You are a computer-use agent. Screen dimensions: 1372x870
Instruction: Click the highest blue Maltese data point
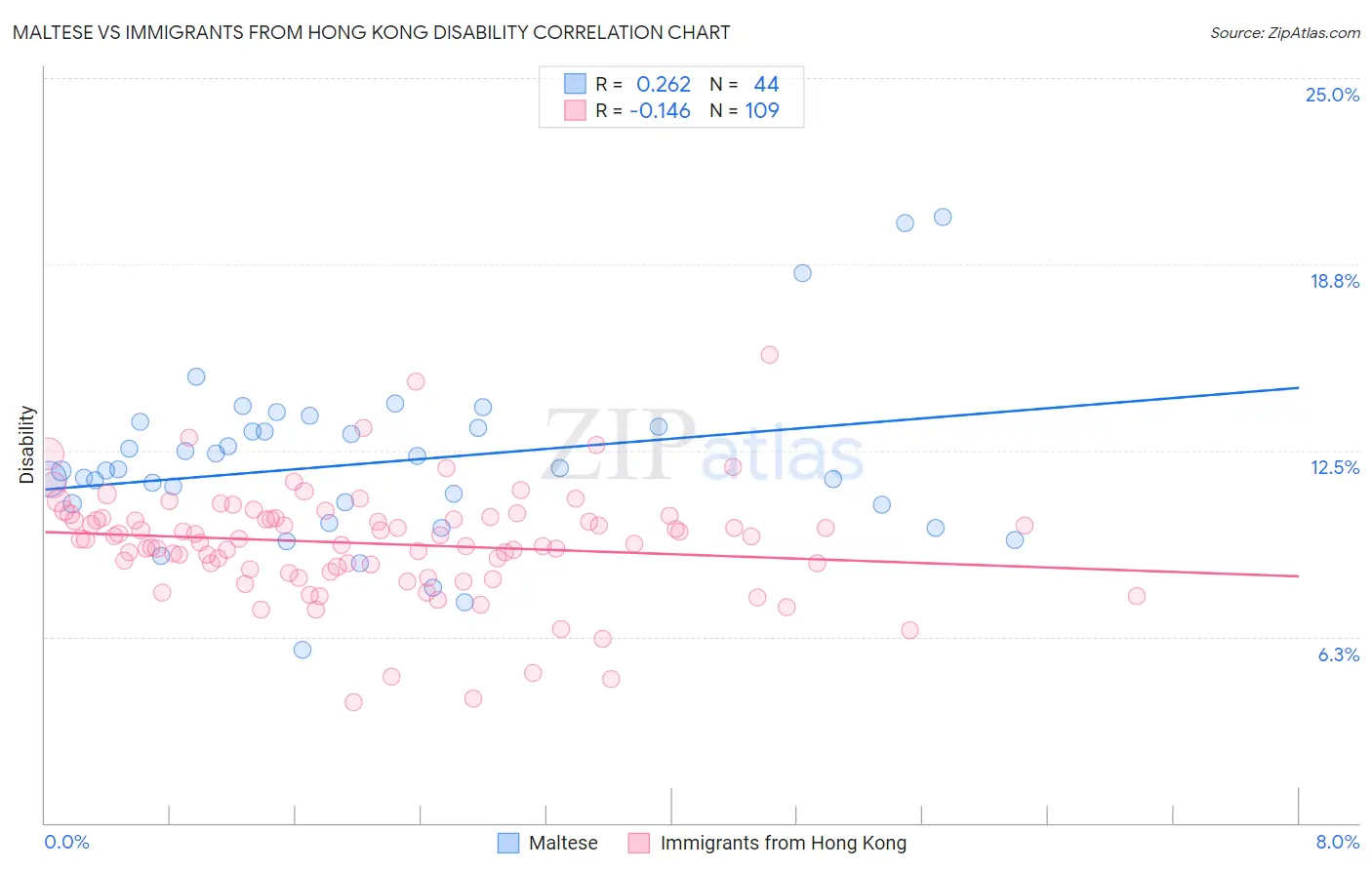pyautogui.click(x=943, y=217)
